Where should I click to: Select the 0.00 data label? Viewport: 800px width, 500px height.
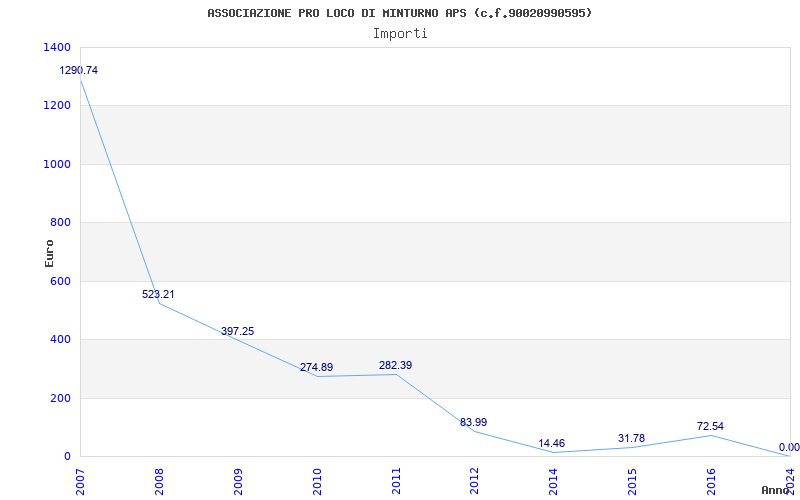tap(789, 447)
